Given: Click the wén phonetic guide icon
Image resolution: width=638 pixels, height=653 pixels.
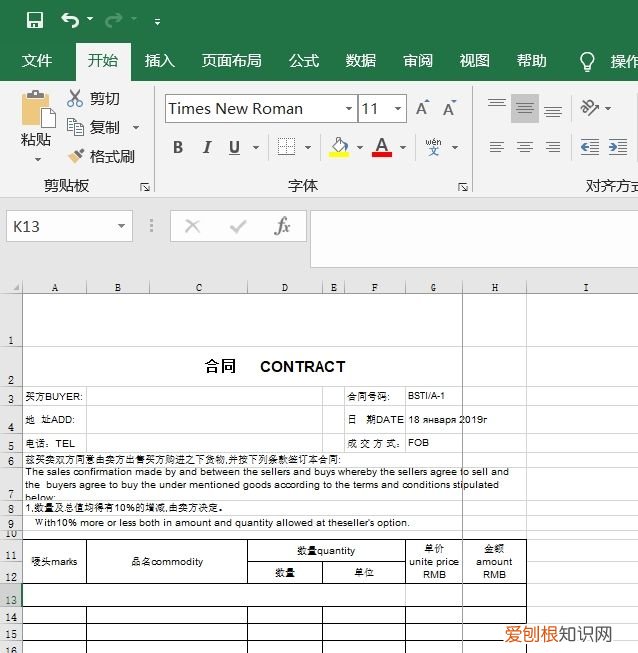Looking at the screenshot, I should pyautogui.click(x=433, y=147).
